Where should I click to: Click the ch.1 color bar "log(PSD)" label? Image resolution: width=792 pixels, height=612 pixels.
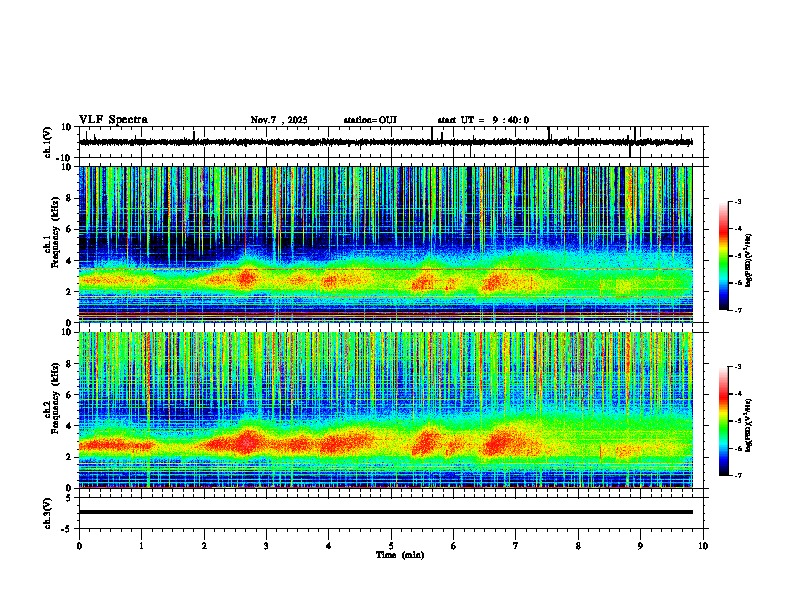click(x=748, y=260)
